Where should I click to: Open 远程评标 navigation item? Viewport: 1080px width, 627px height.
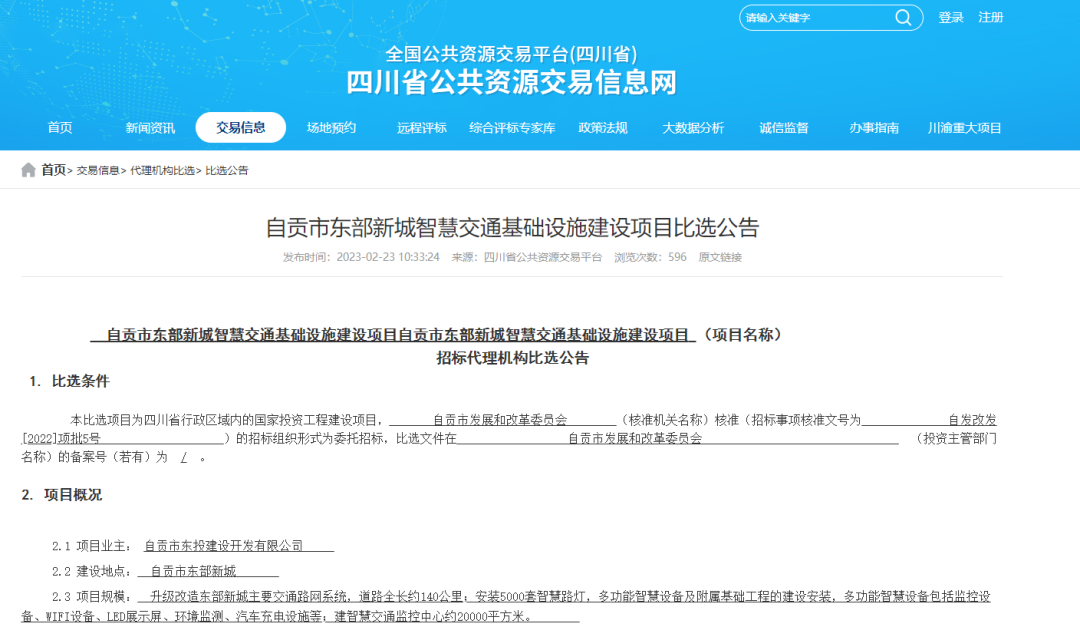[x=422, y=127]
